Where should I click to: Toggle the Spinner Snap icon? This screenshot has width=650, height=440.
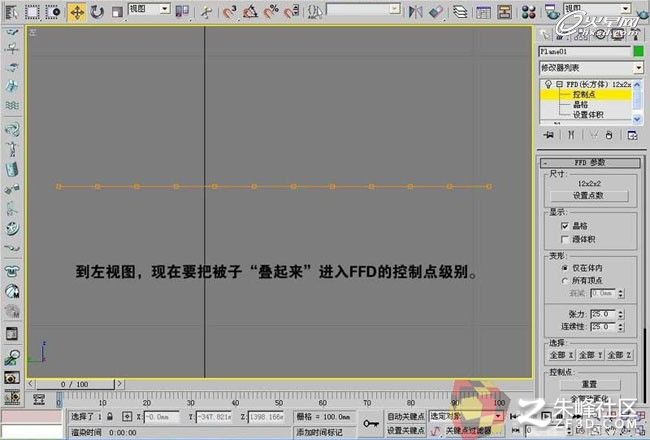coord(292,12)
